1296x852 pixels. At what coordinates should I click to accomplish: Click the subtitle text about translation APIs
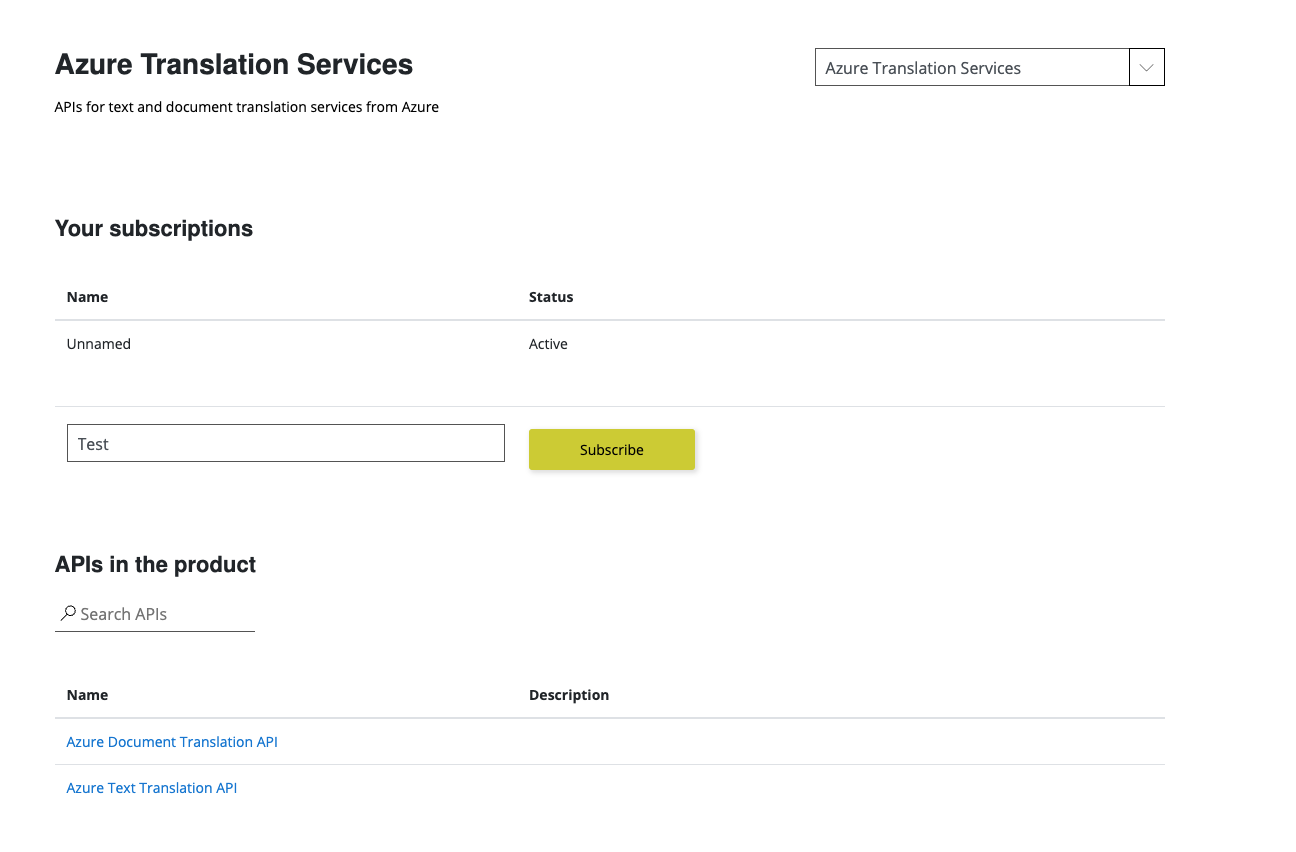click(247, 107)
